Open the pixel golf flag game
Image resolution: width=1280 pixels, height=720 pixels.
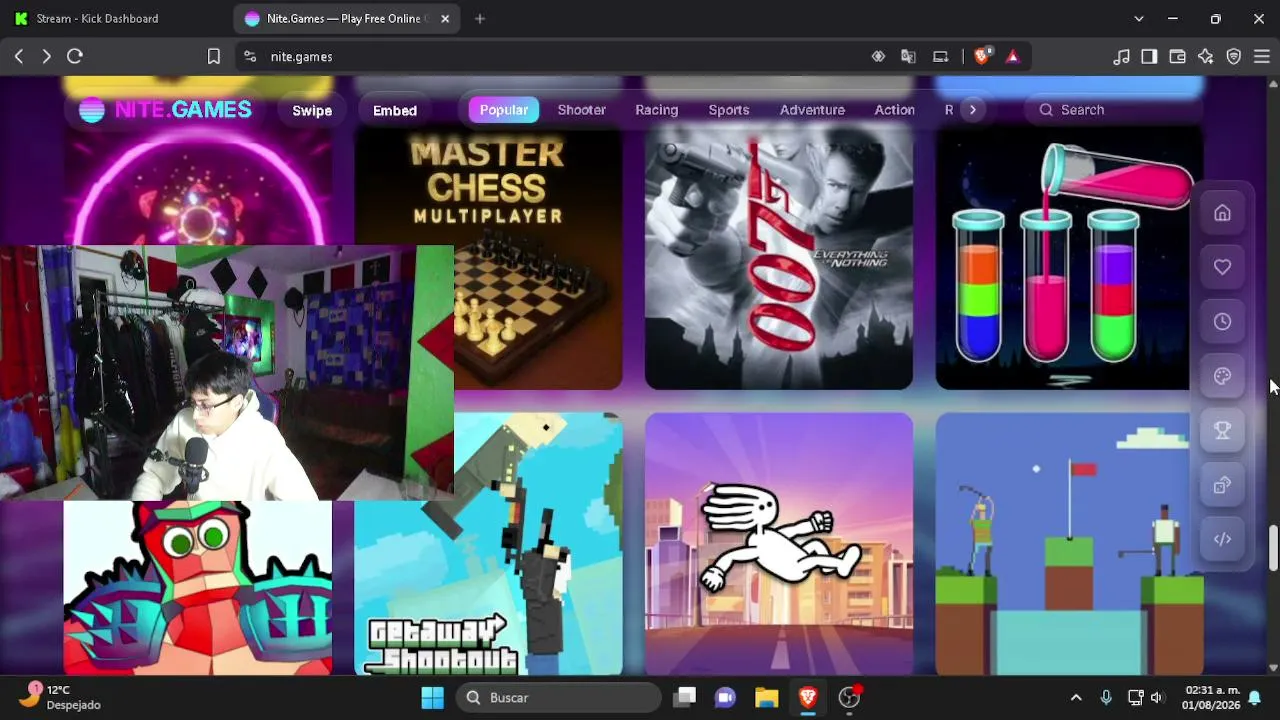1069,545
